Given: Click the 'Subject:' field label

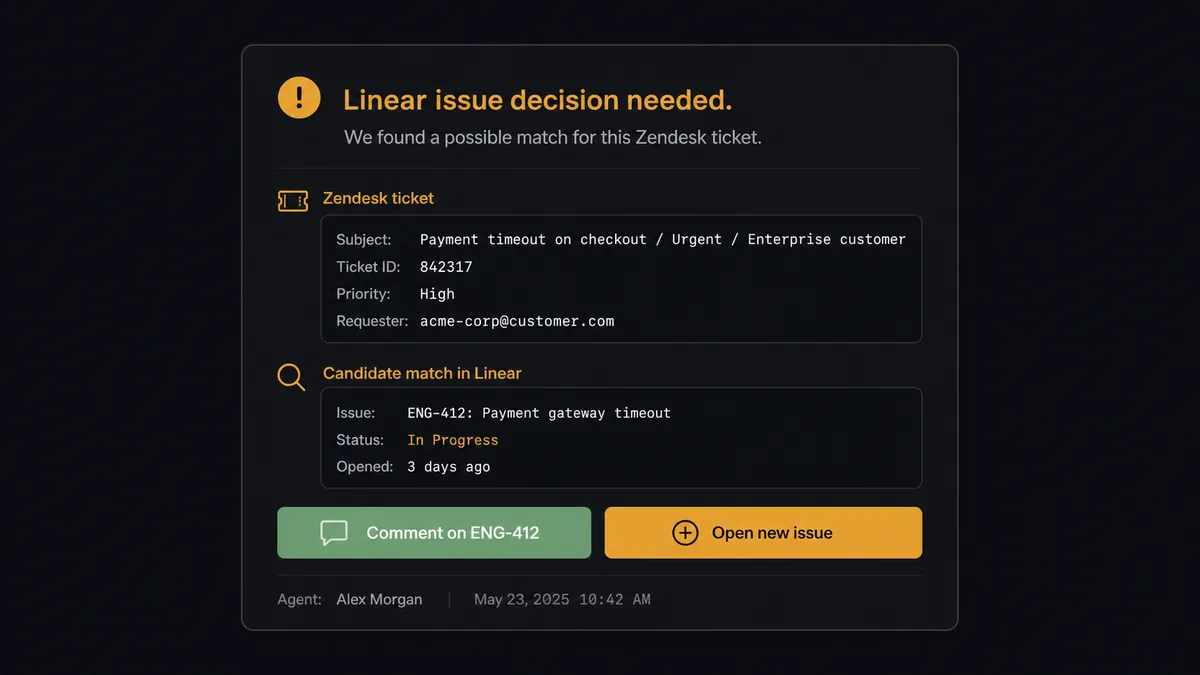Looking at the screenshot, I should coord(364,240).
